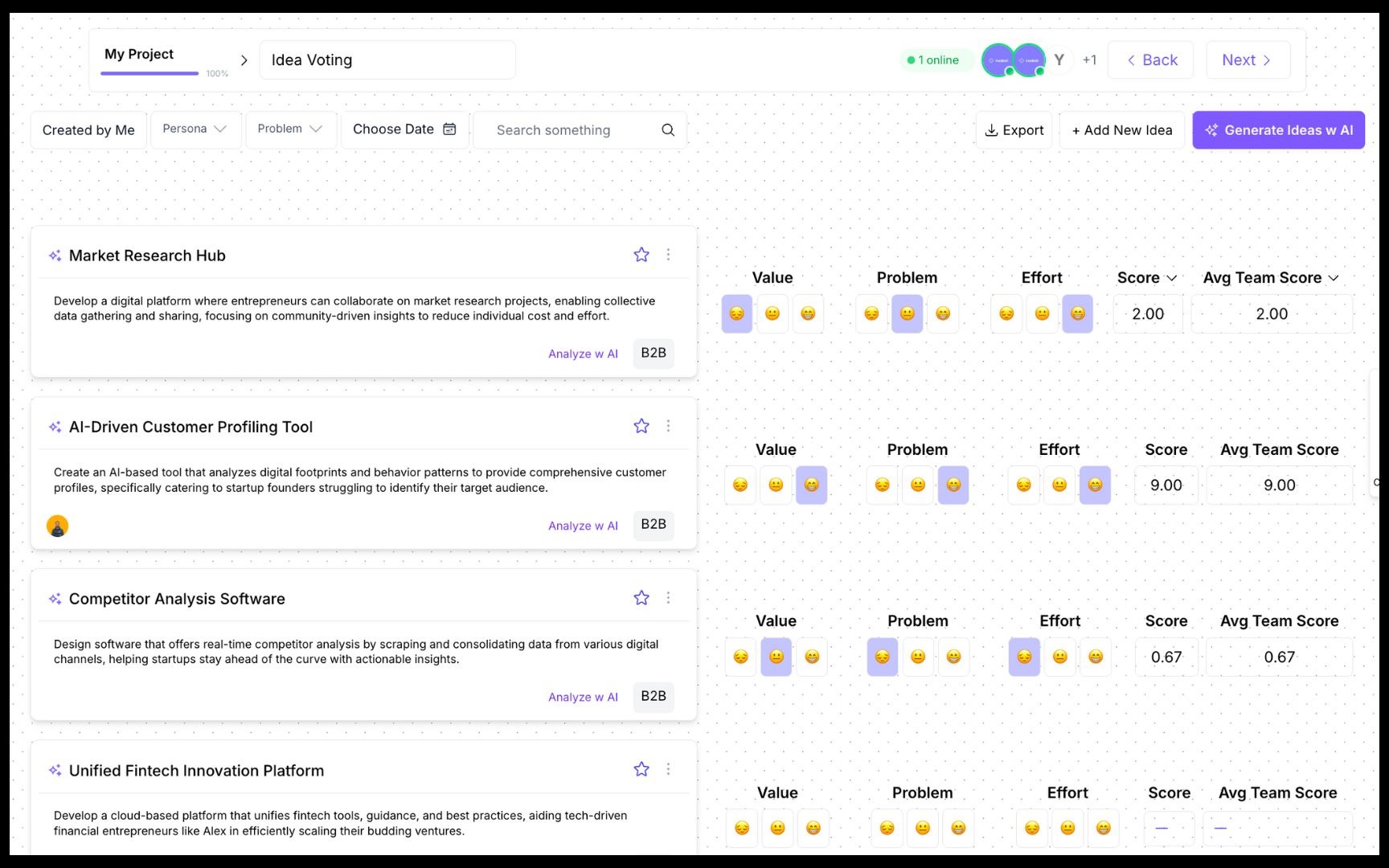Go to the My Project breadcrumb
The width and height of the screenshot is (1389, 868).
coord(139,54)
